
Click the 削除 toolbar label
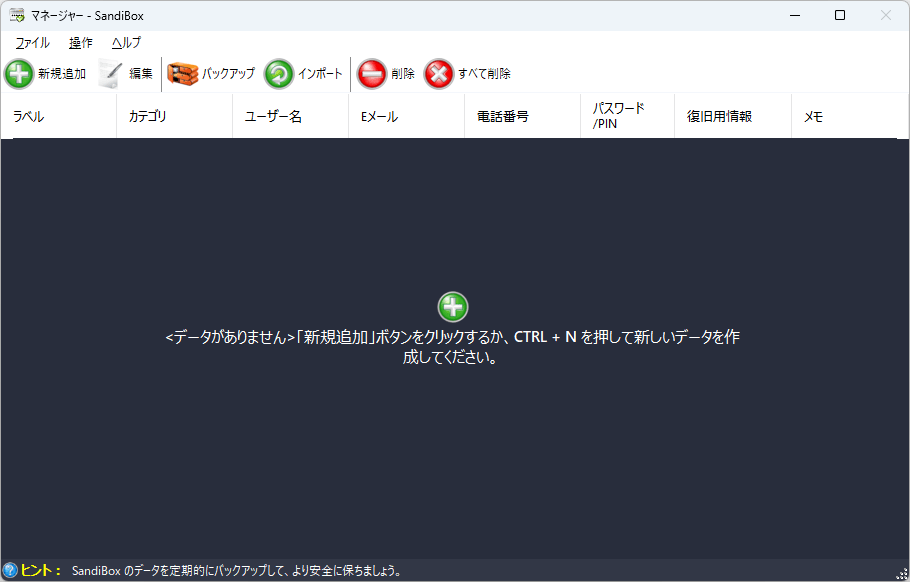(403, 74)
